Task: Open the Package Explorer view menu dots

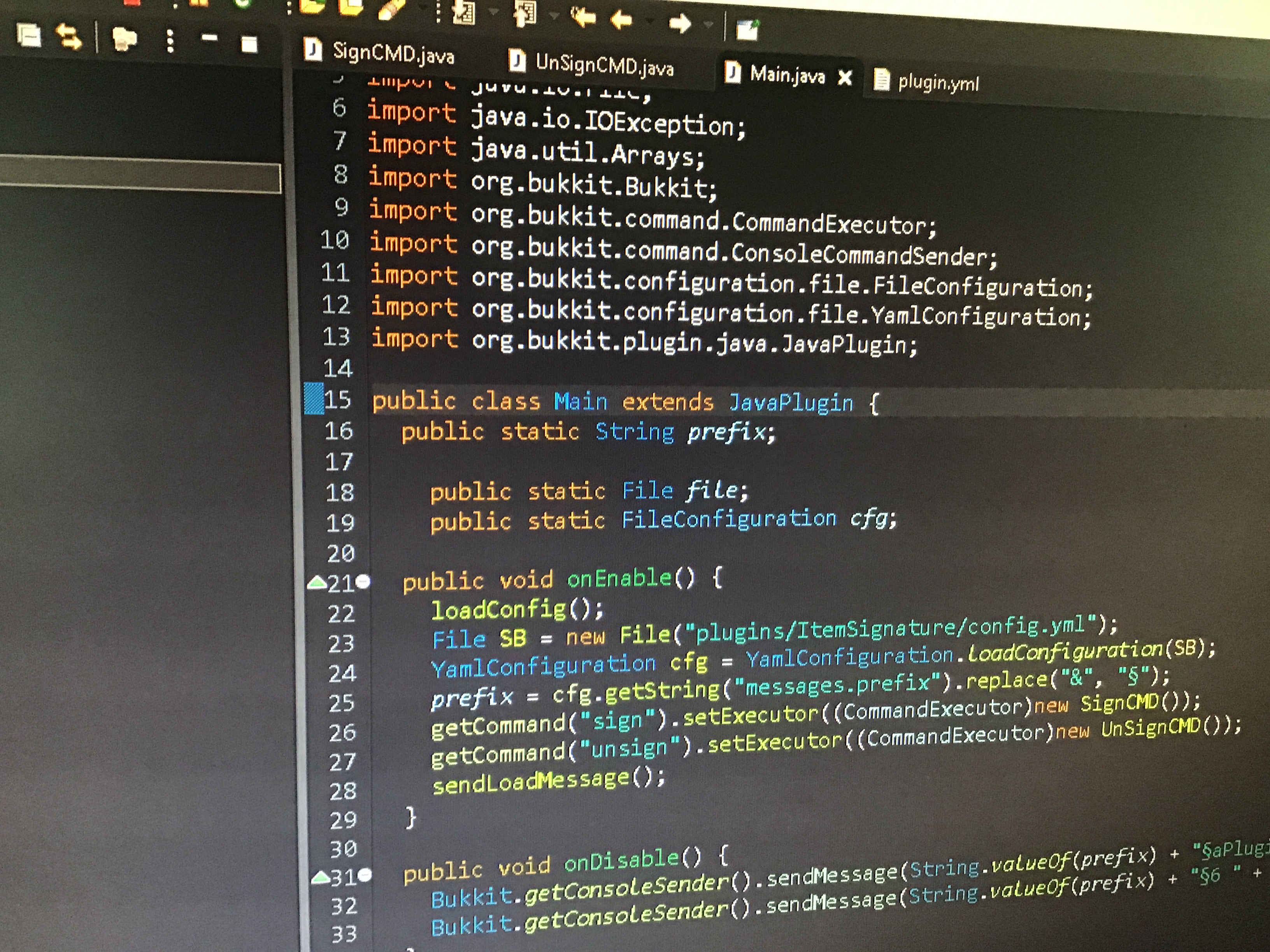Action: coord(170,41)
